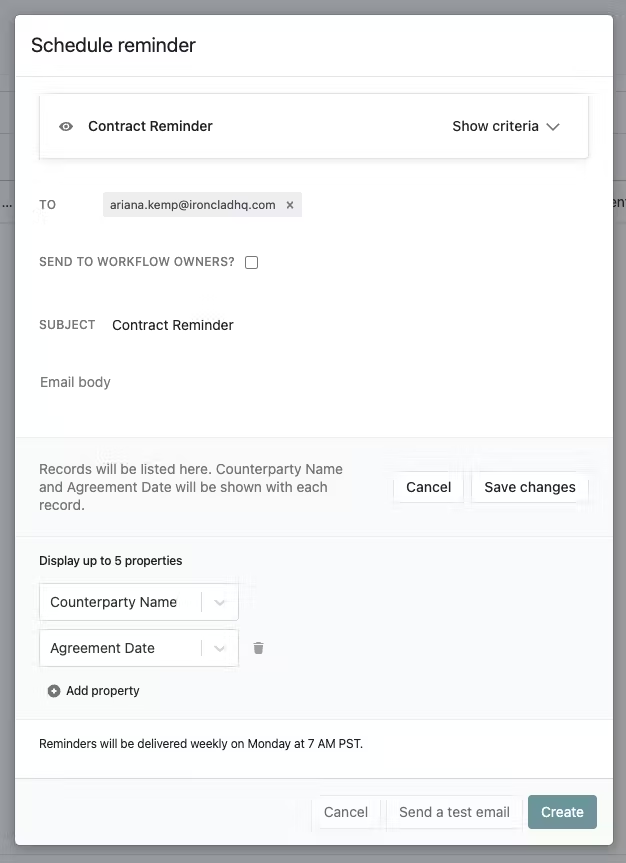Screen dimensions: 626x863
Task: Remove ariana.kemp@ironcladhq.com recipient with the x
Action: coord(290,205)
